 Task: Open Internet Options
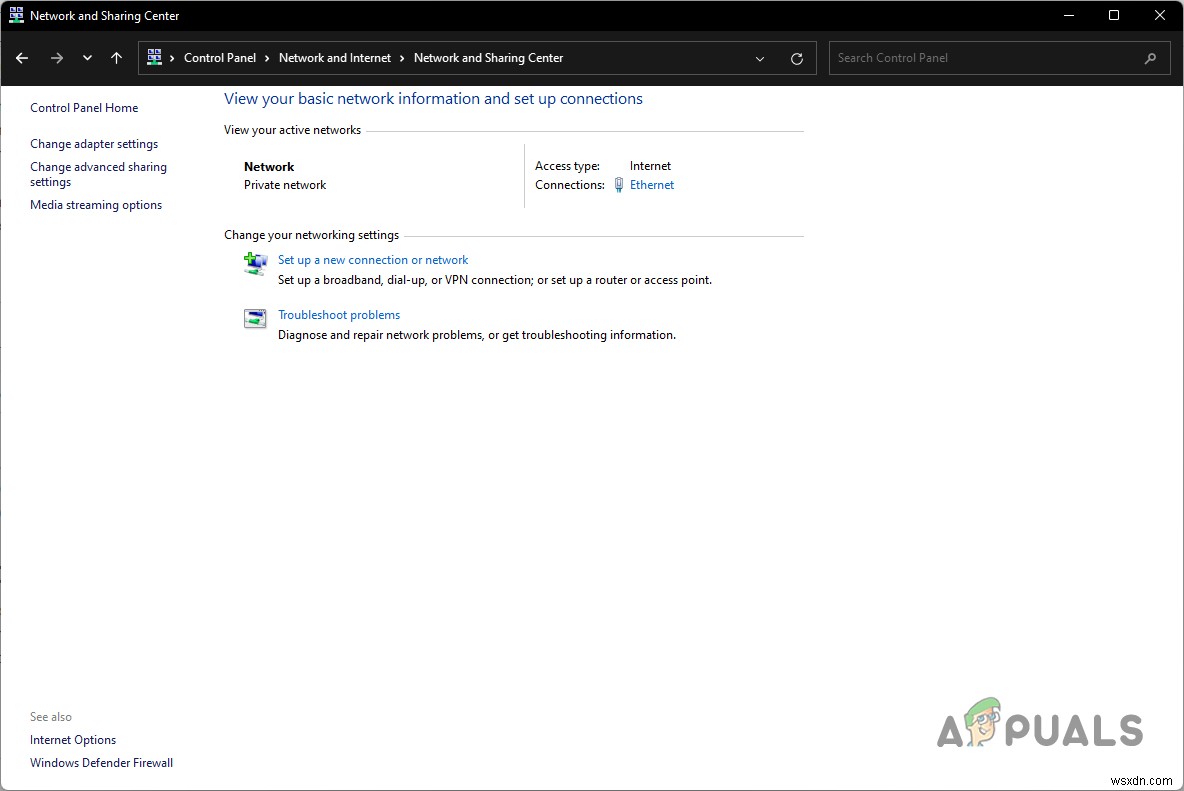[72, 739]
